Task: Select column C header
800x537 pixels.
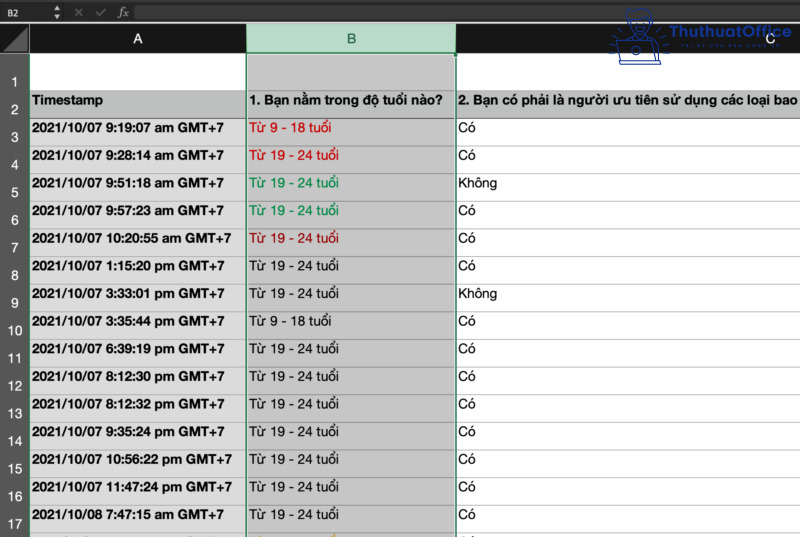Action: click(x=628, y=39)
